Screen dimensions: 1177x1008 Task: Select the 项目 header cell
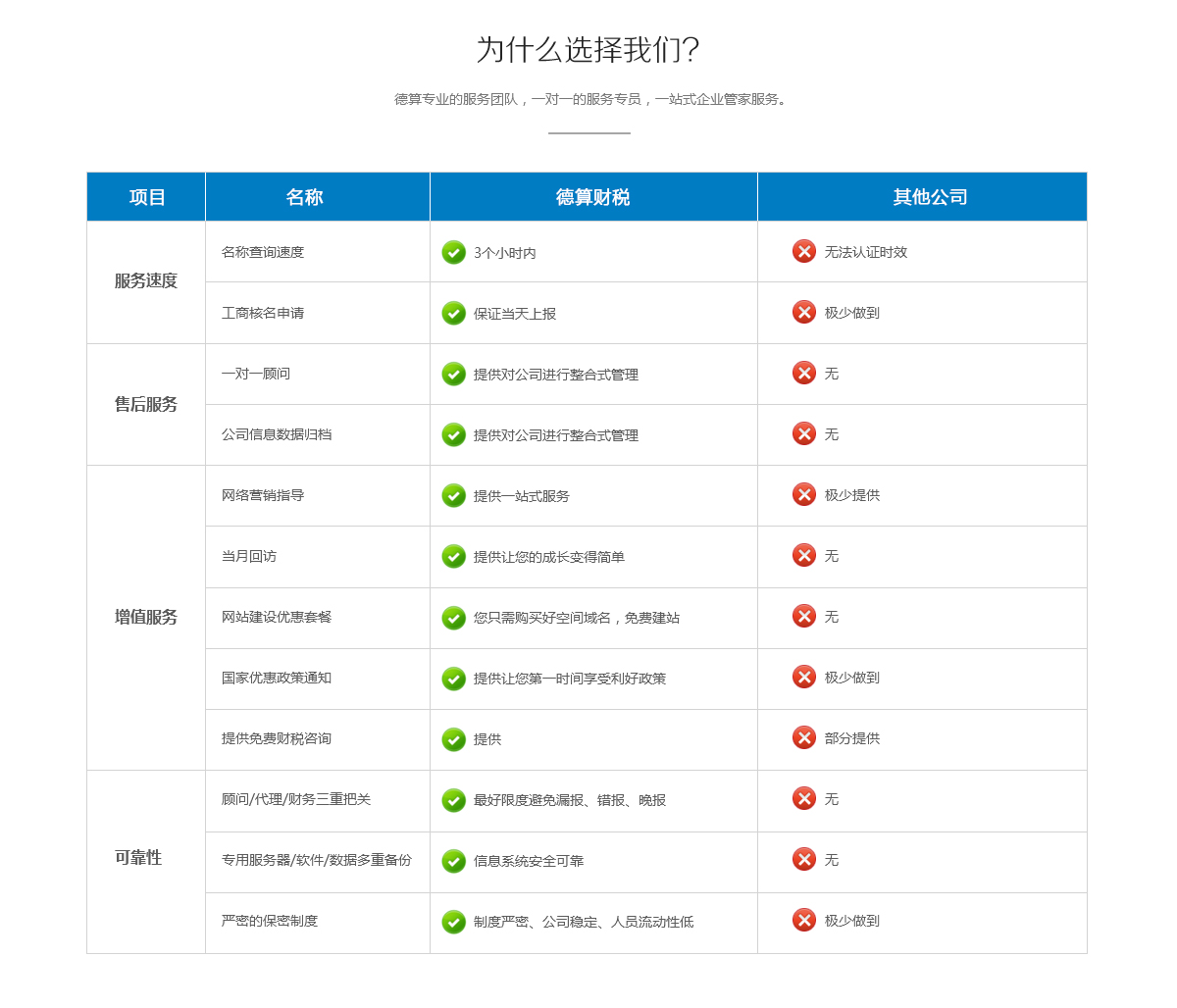point(147,197)
